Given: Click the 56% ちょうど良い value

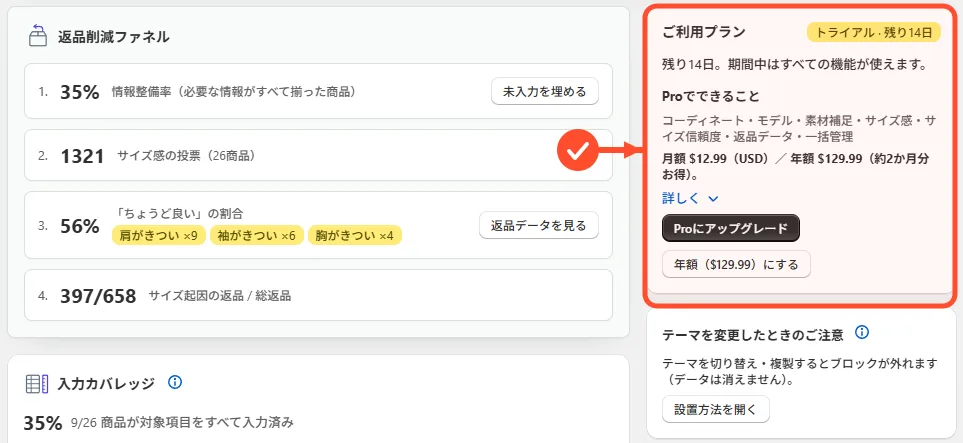Looking at the screenshot, I should 80,226.
